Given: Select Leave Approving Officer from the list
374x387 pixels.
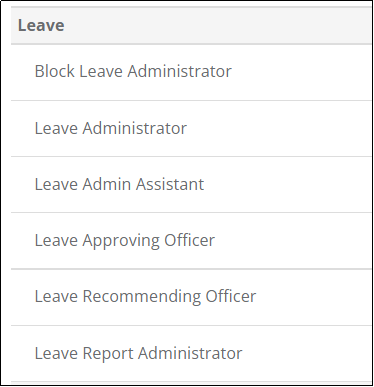Looking at the screenshot, I should [x=191, y=240].
